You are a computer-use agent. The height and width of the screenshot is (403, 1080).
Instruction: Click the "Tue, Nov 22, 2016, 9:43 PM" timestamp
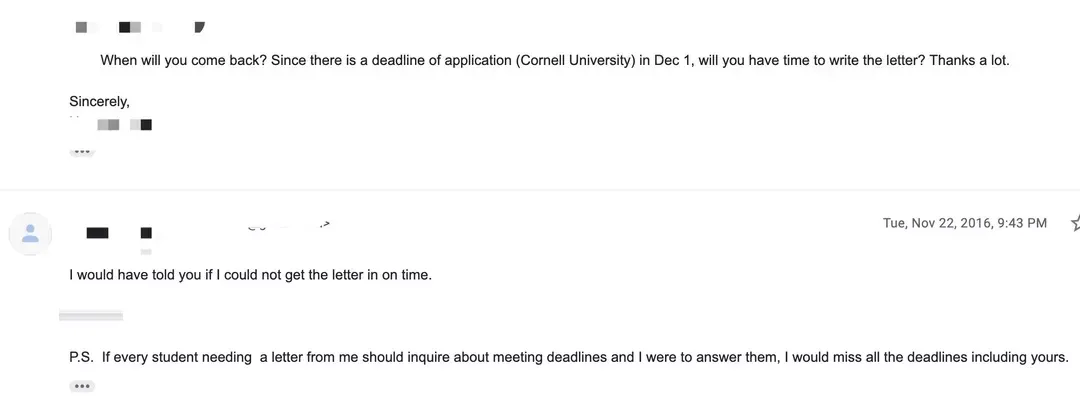964,223
